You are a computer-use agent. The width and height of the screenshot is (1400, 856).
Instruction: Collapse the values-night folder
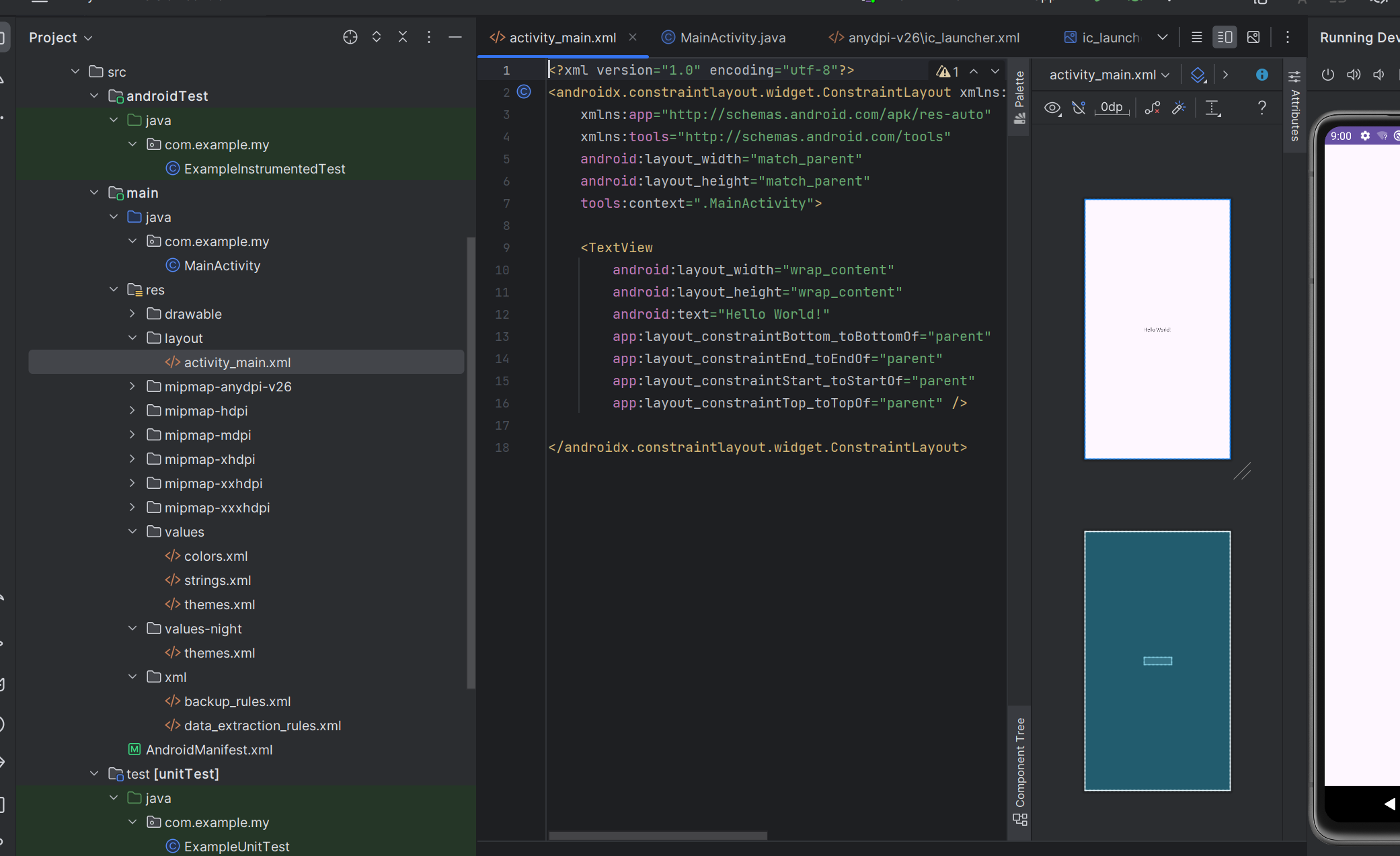(132, 629)
